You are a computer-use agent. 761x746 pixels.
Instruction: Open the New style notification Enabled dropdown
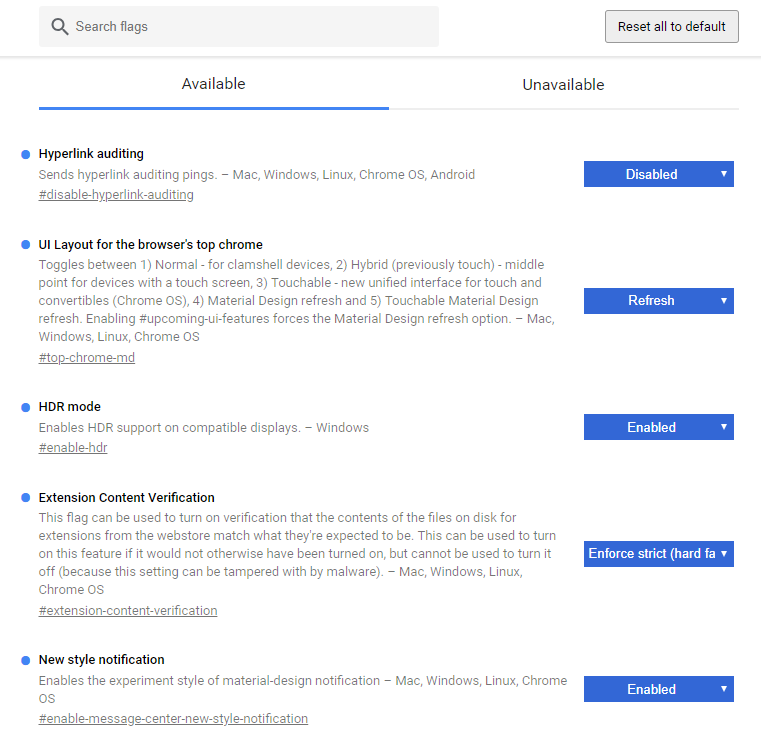click(x=658, y=689)
